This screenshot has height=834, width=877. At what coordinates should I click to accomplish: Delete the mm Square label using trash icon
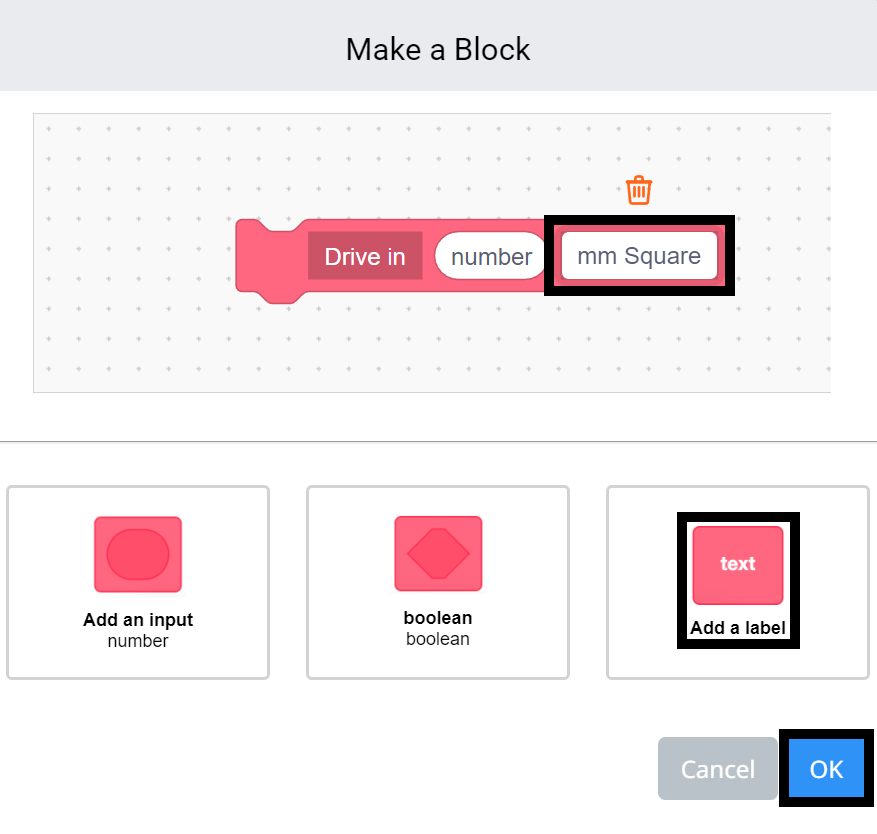pos(638,189)
